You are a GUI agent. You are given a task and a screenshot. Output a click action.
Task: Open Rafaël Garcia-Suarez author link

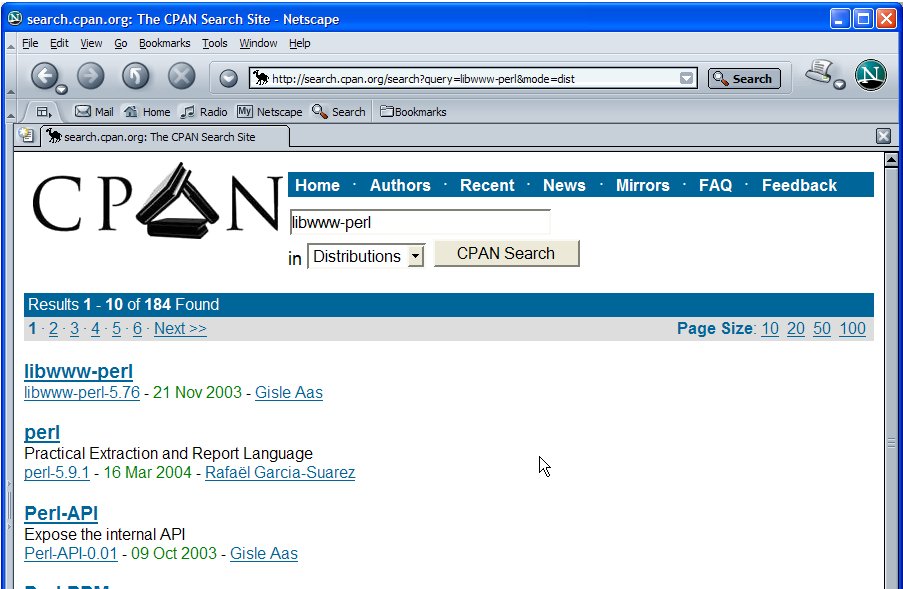click(280, 473)
